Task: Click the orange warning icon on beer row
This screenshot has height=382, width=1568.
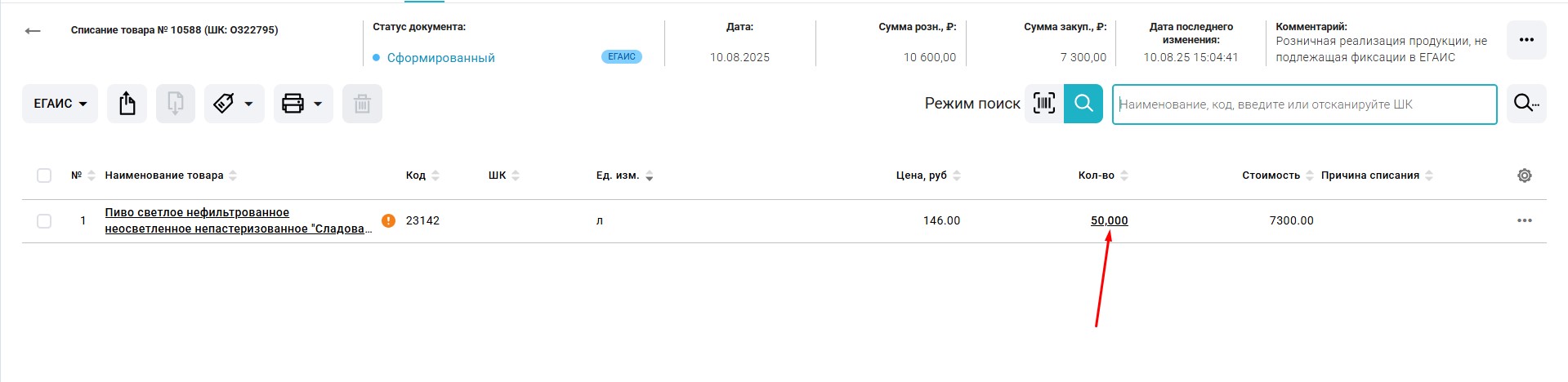Action: coord(389,220)
